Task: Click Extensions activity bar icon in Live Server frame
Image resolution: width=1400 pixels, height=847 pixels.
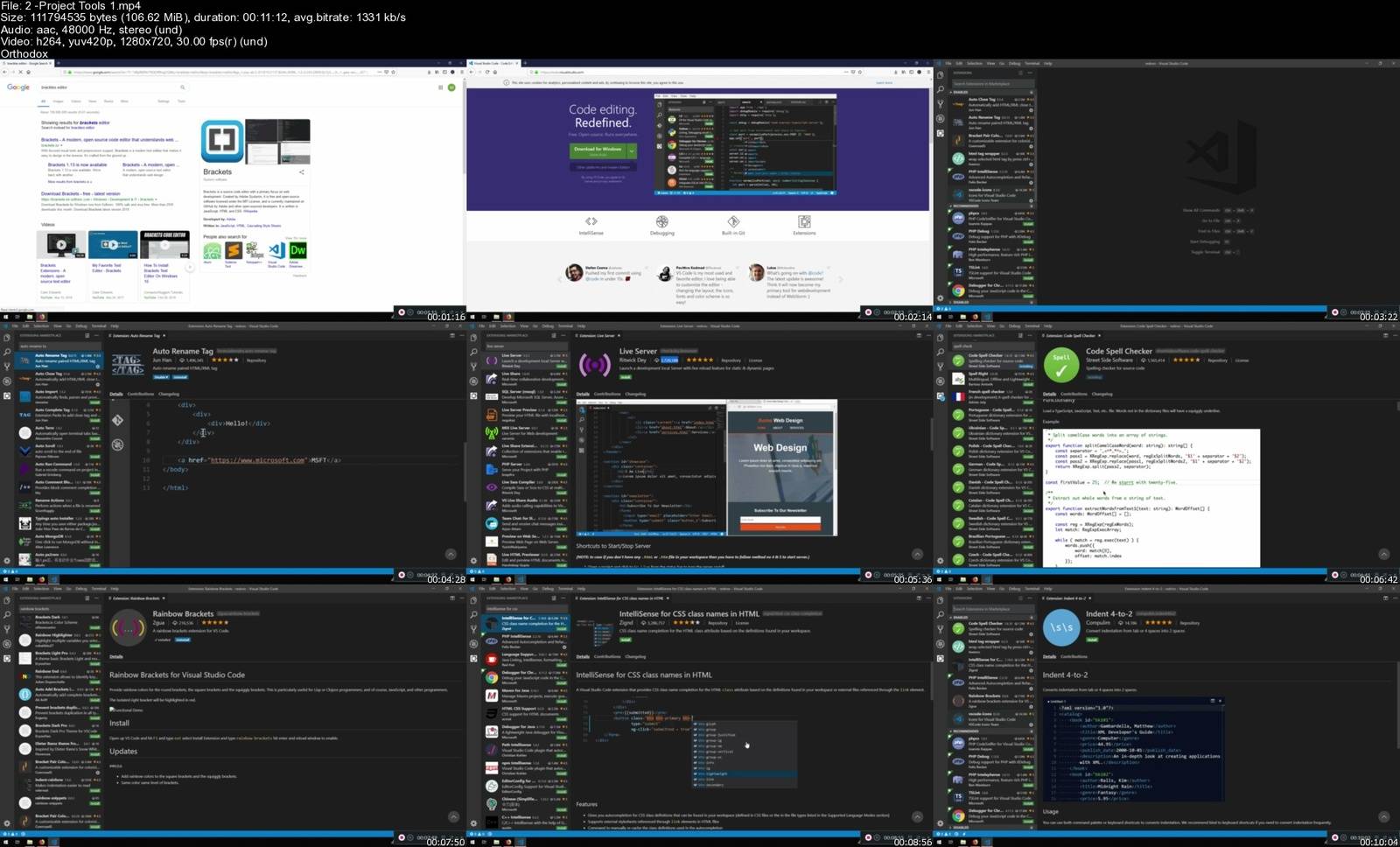Action: pyautogui.click(x=473, y=395)
